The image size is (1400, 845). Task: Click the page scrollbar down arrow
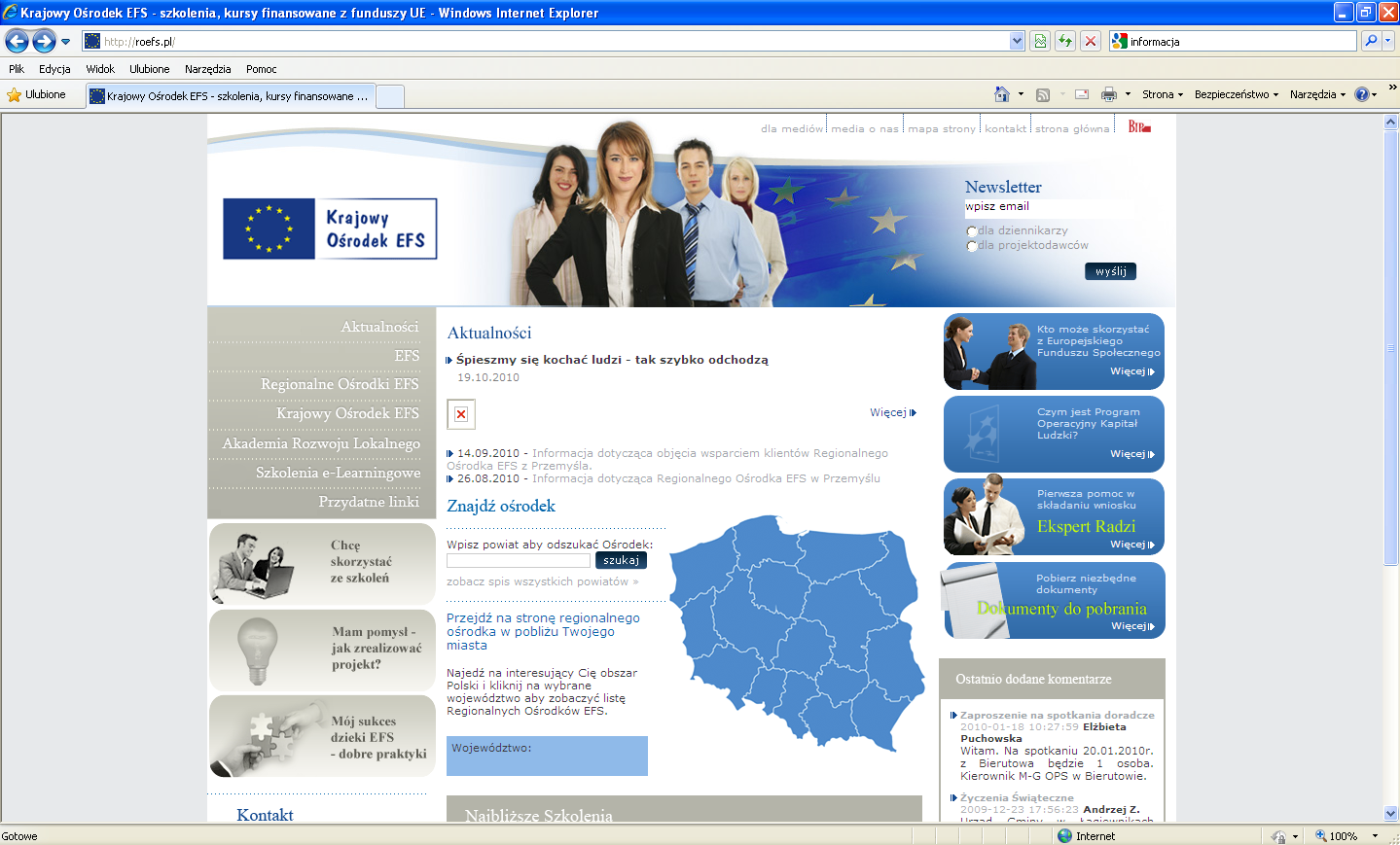(x=1390, y=814)
